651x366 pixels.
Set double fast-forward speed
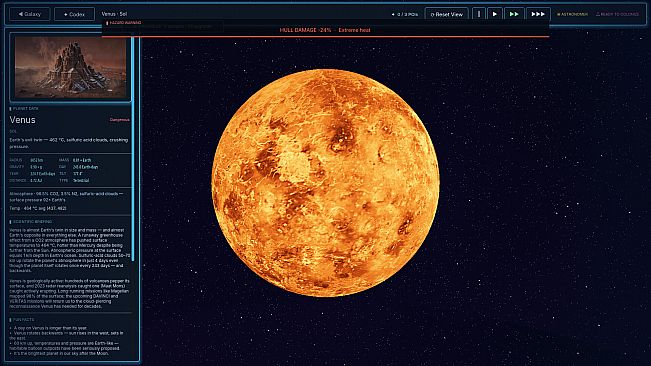[x=514, y=14]
